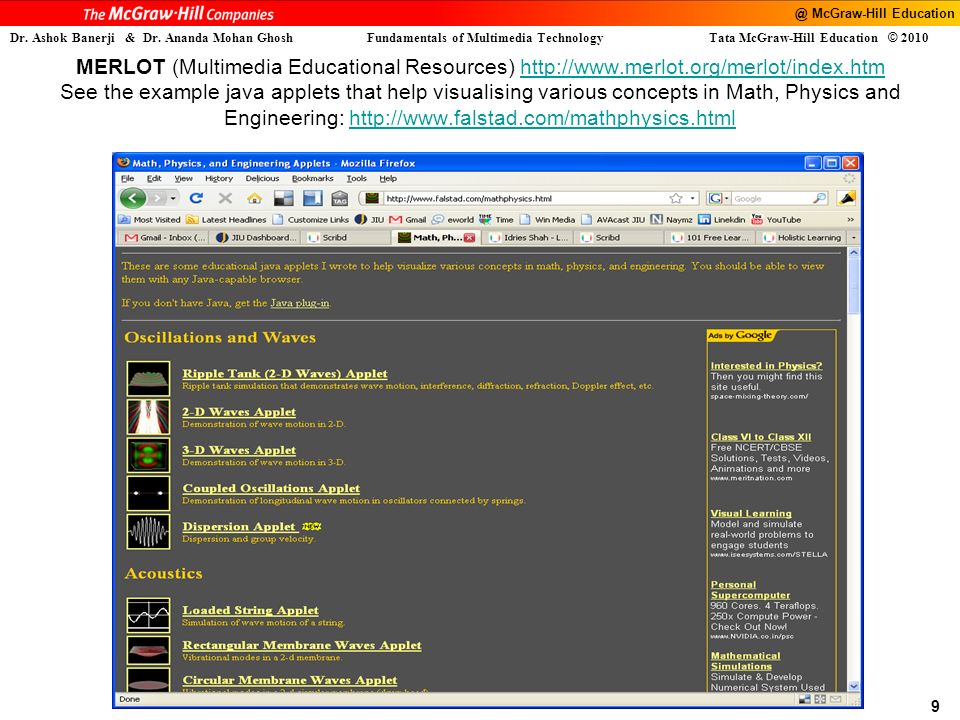Click the site favicon in the address bar

coord(372,198)
